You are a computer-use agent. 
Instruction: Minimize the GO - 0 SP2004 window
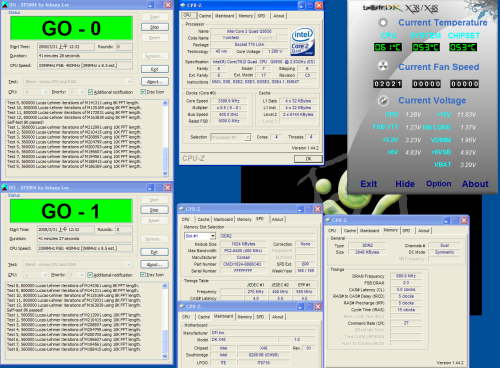(x=150, y=5)
